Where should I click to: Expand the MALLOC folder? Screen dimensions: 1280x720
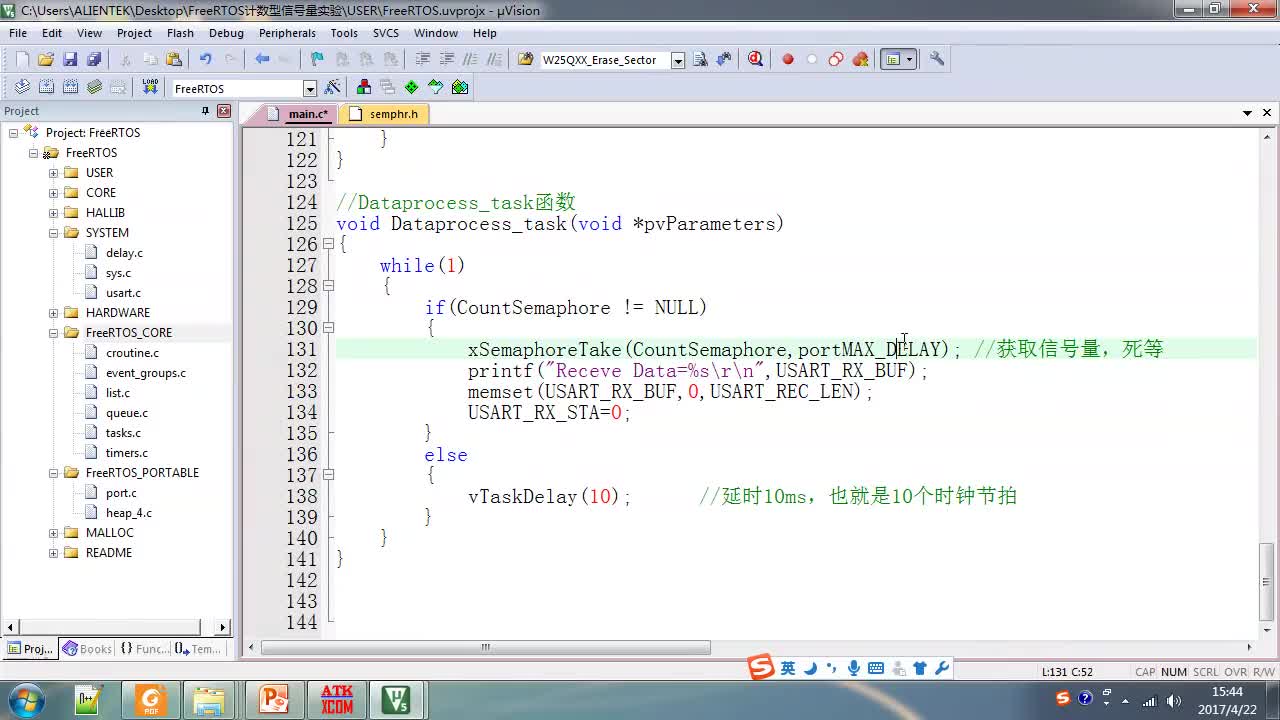click(x=54, y=533)
